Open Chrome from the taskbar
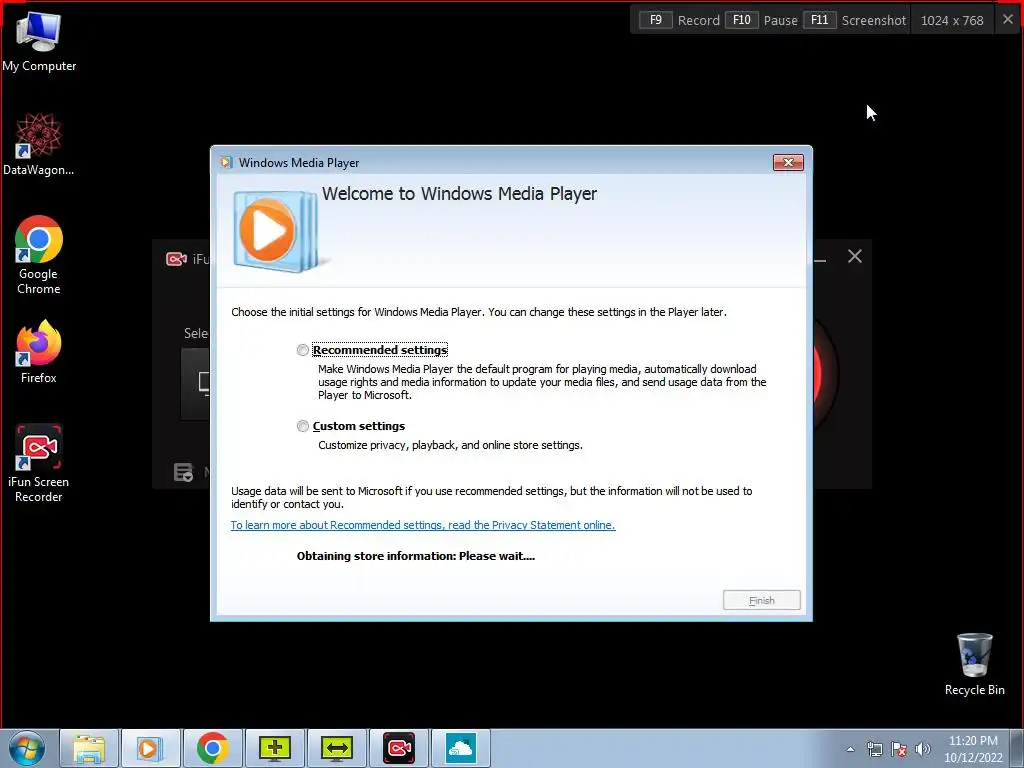The height and width of the screenshot is (768, 1024). (212, 748)
